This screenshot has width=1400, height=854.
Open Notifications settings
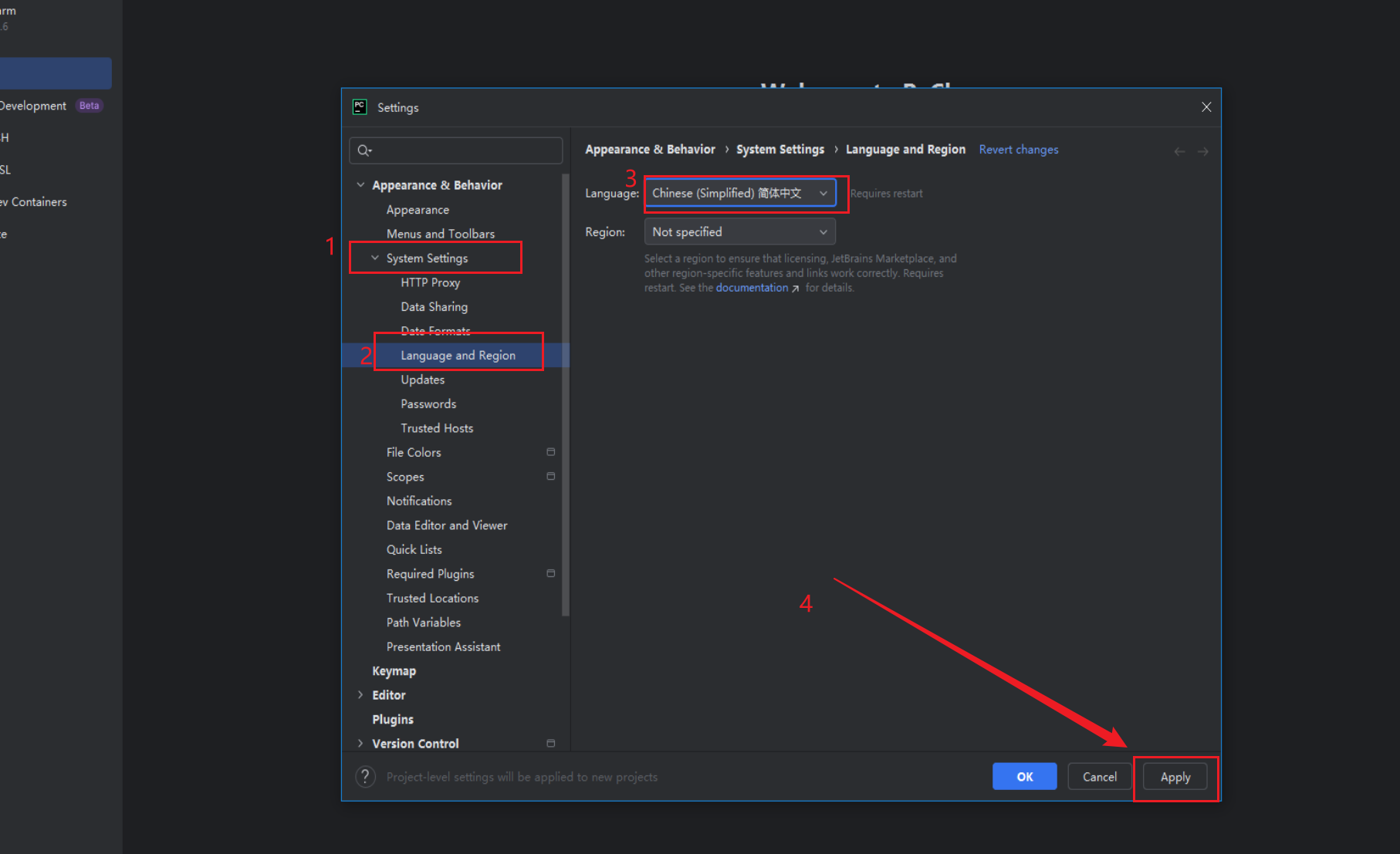click(x=419, y=501)
